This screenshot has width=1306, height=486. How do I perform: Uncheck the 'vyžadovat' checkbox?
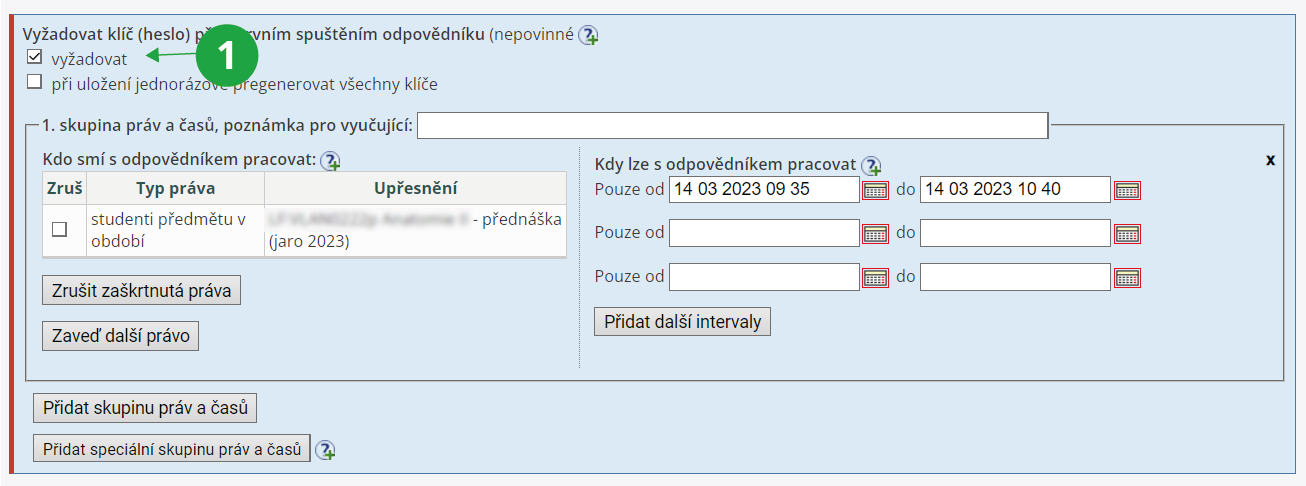coord(35,57)
